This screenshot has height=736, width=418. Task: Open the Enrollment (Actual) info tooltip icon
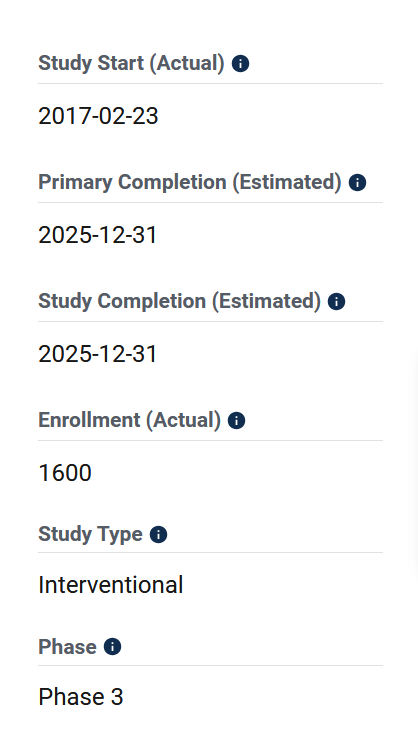236,420
